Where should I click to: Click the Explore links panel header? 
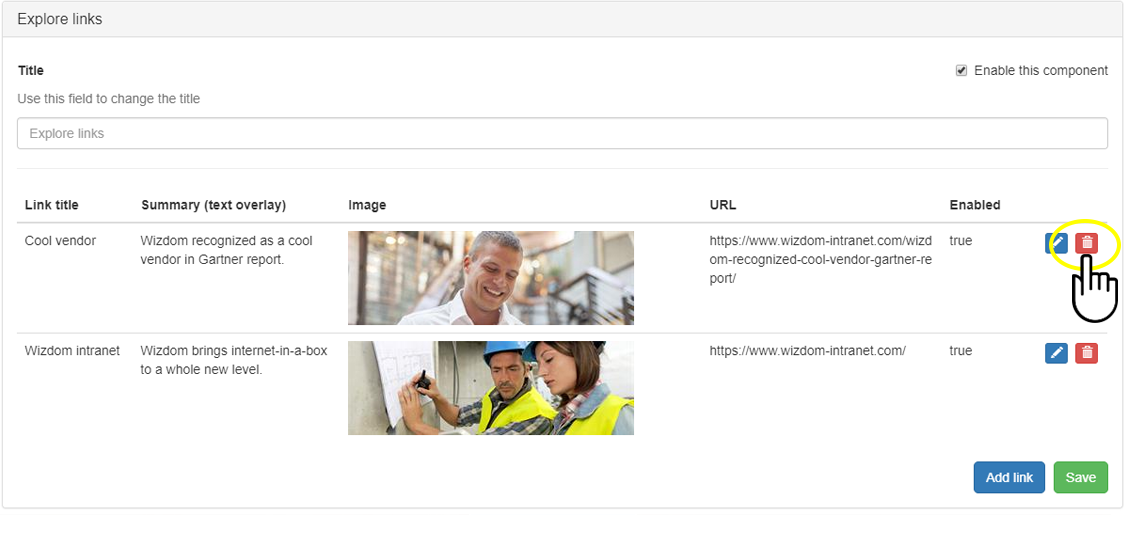[x=60, y=19]
